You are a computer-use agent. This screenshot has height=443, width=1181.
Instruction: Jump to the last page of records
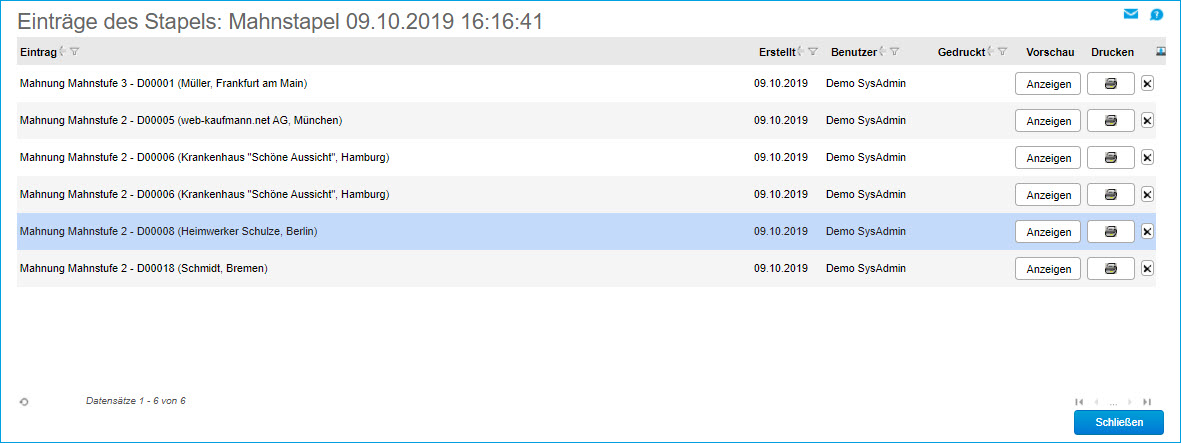(1147, 402)
